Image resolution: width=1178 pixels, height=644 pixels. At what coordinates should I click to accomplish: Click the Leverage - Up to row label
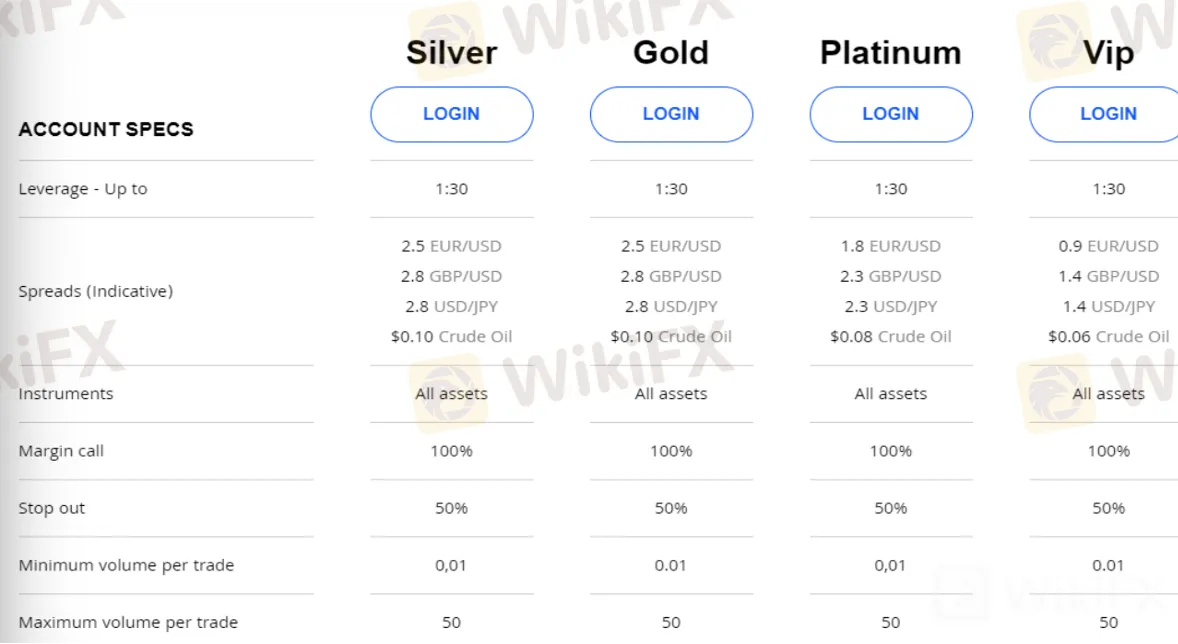[x=83, y=189]
